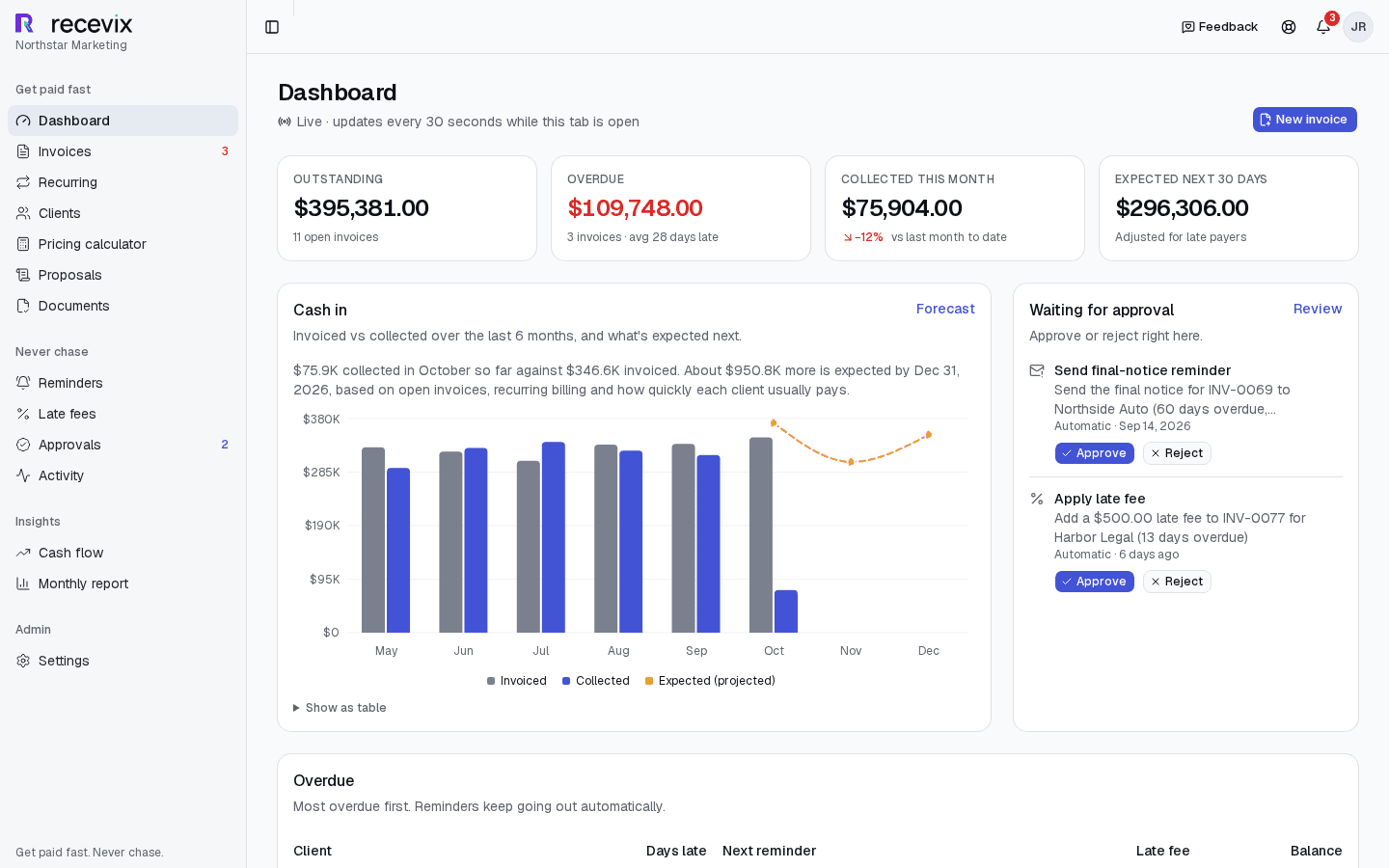Viewport: 1389px width, 868px height.
Task: Click the Expected (projected) legend swatch
Action: point(649,681)
